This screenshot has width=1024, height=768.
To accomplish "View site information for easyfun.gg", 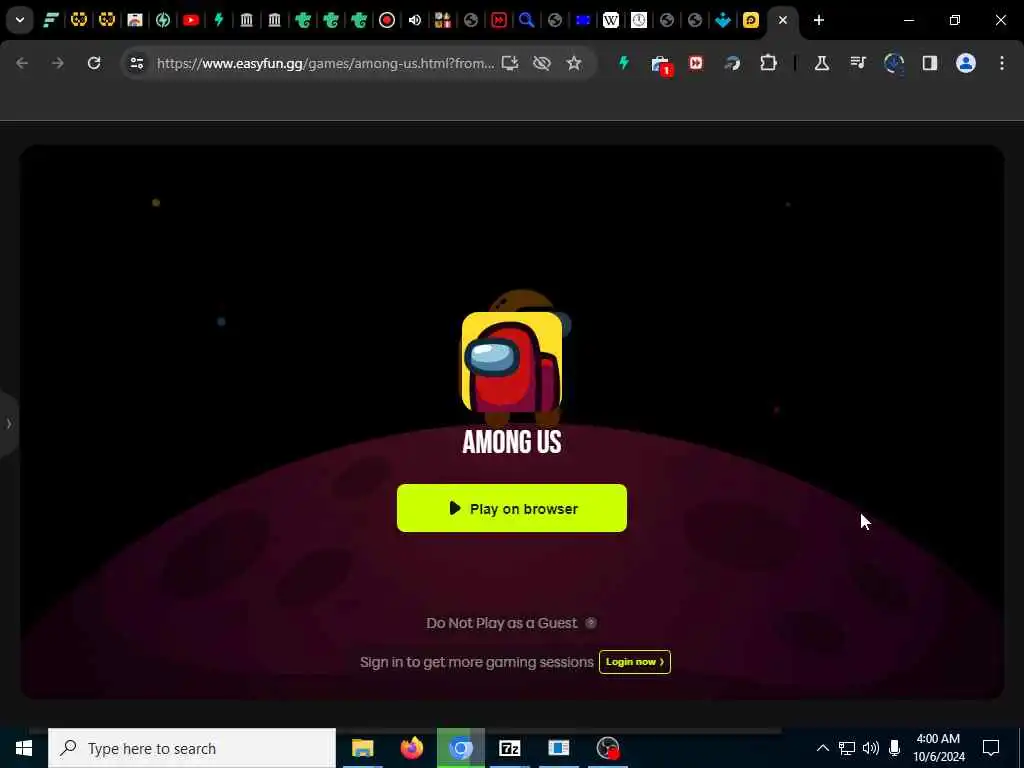I will click(136, 63).
